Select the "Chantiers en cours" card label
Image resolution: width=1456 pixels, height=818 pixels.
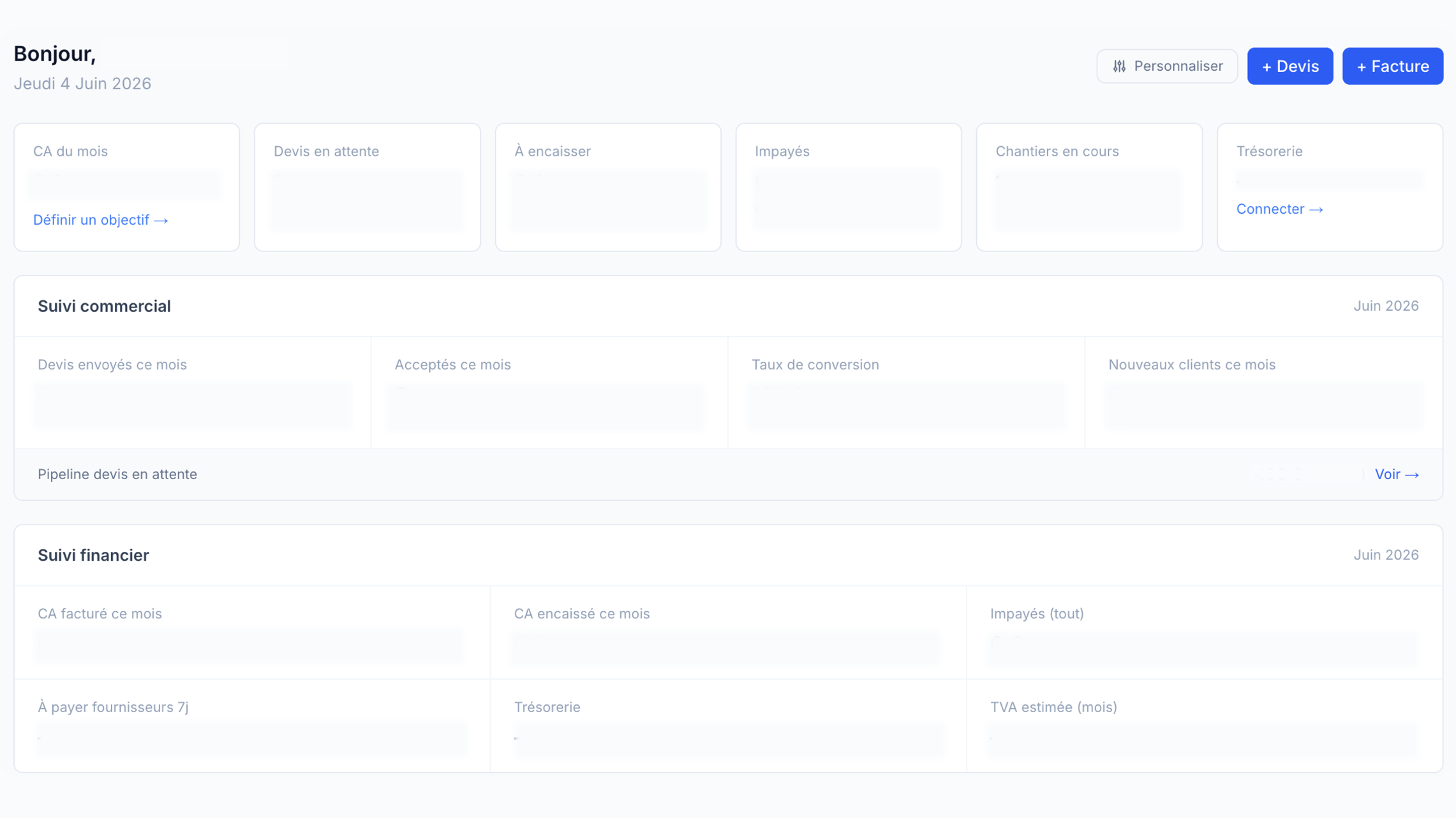coord(1057,151)
